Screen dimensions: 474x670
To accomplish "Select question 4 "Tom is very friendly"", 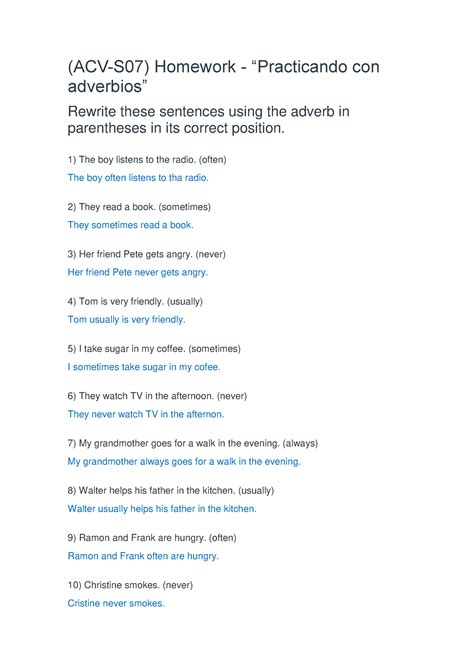I will tap(135, 302).
